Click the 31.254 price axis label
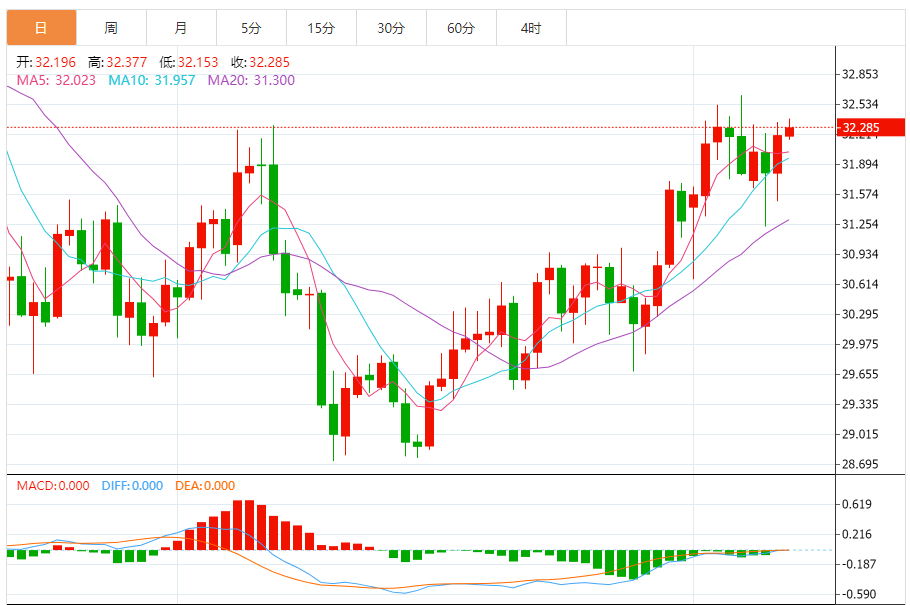 click(x=860, y=224)
